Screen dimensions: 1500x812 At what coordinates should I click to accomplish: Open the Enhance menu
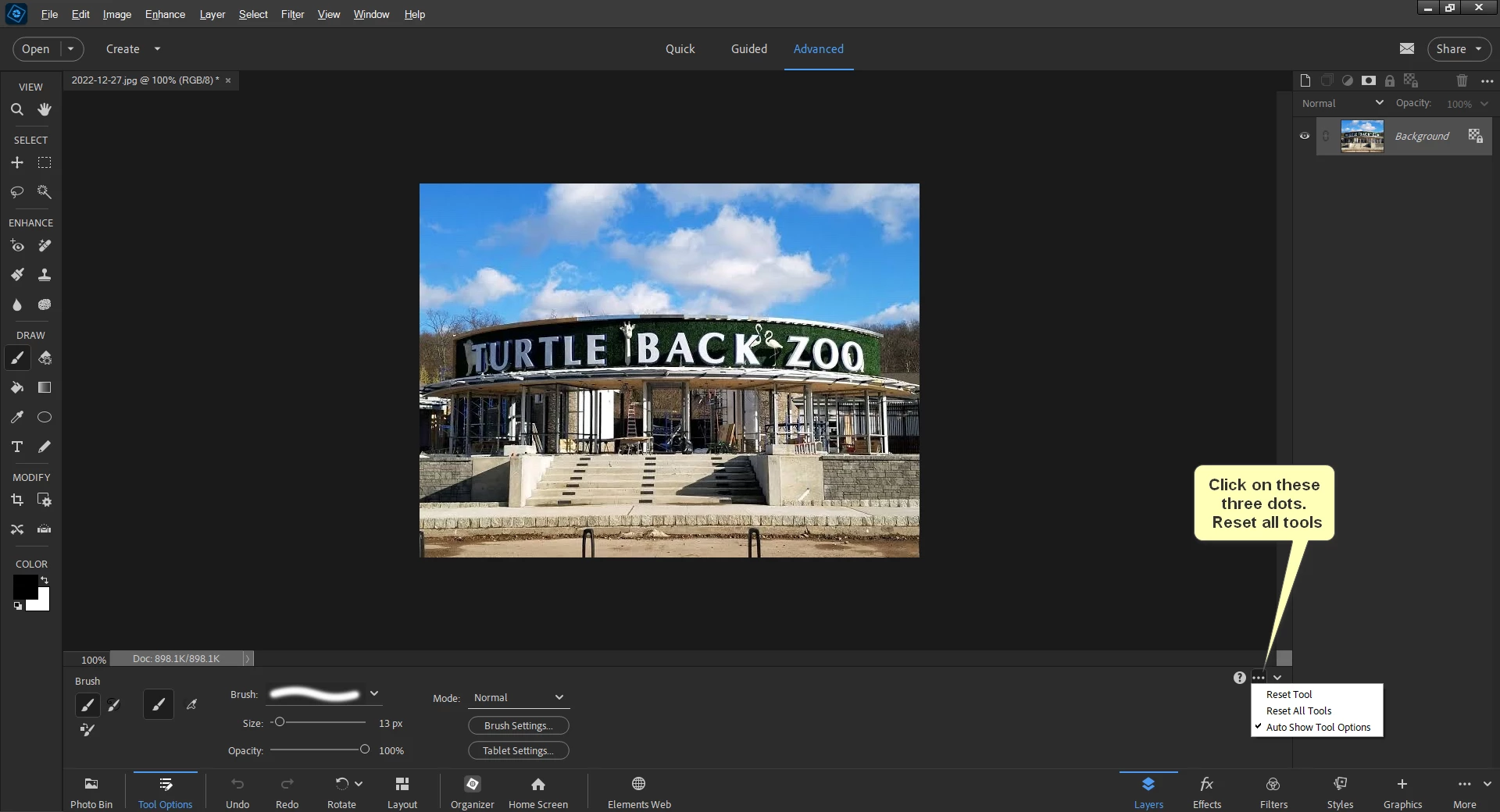tap(165, 14)
